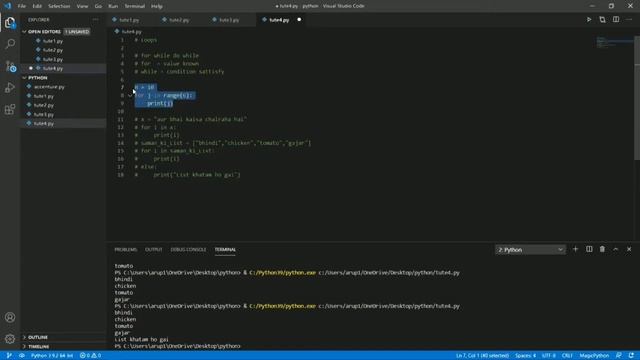Switch to the tute1.py editor tab

(129, 20)
